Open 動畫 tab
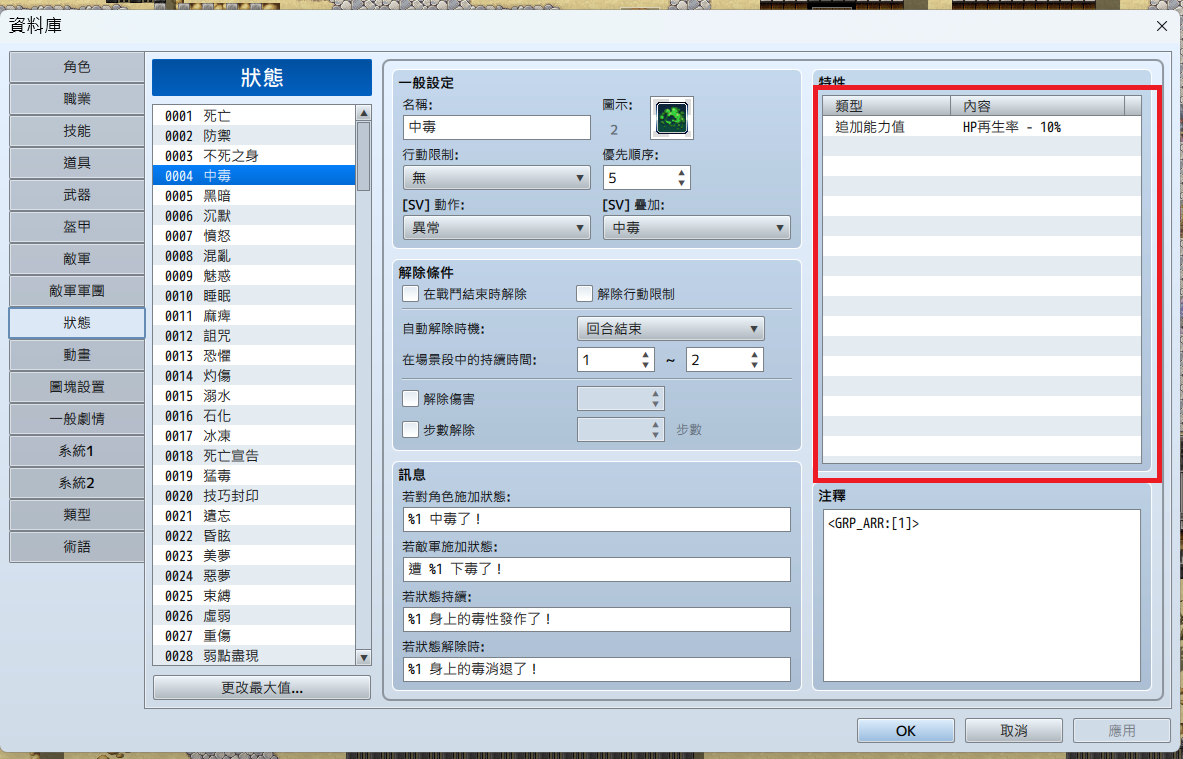The width and height of the screenshot is (1183, 759). pos(77,355)
